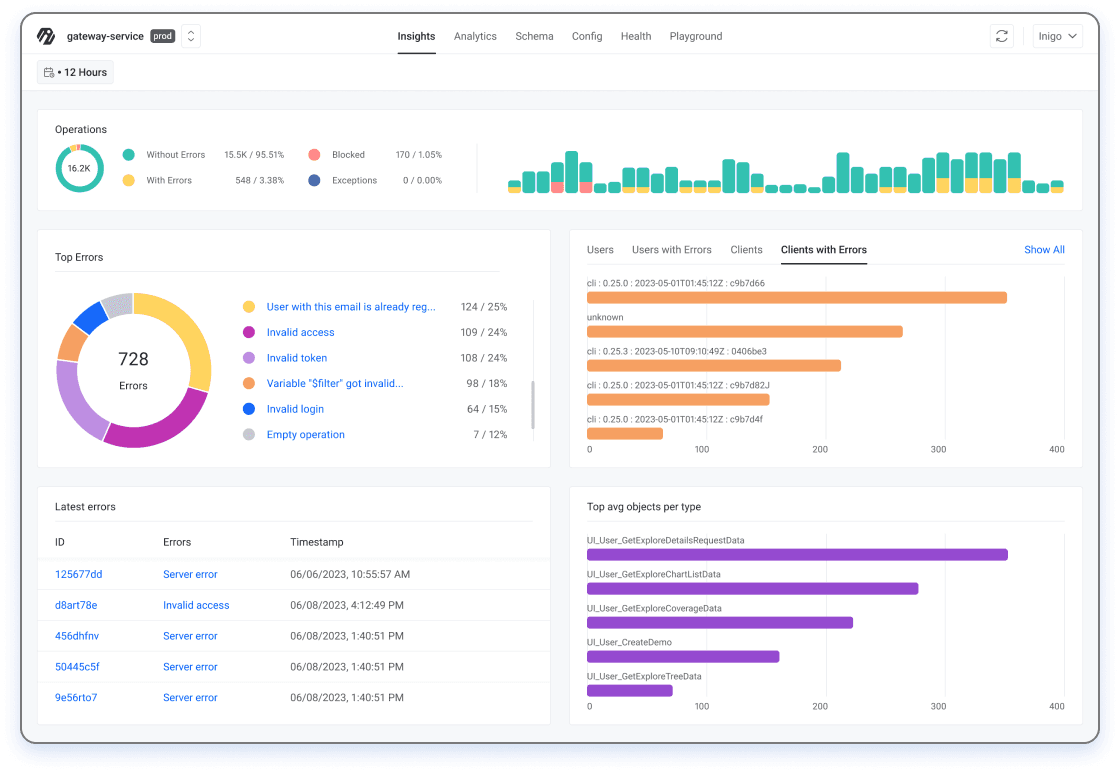Image resolution: width=1120 pixels, height=772 pixels.
Task: Click the blue Invalid login legend dot
Action: point(249,409)
